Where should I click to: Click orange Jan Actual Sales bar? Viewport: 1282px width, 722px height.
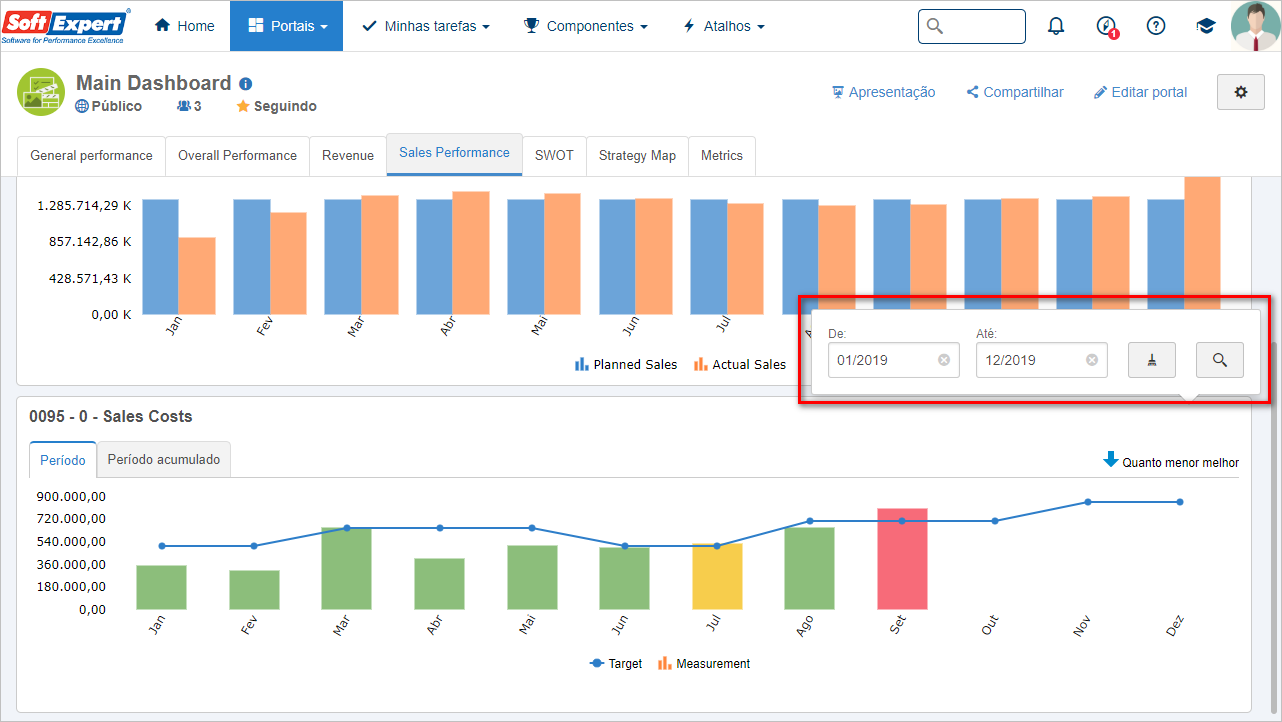tap(197, 276)
